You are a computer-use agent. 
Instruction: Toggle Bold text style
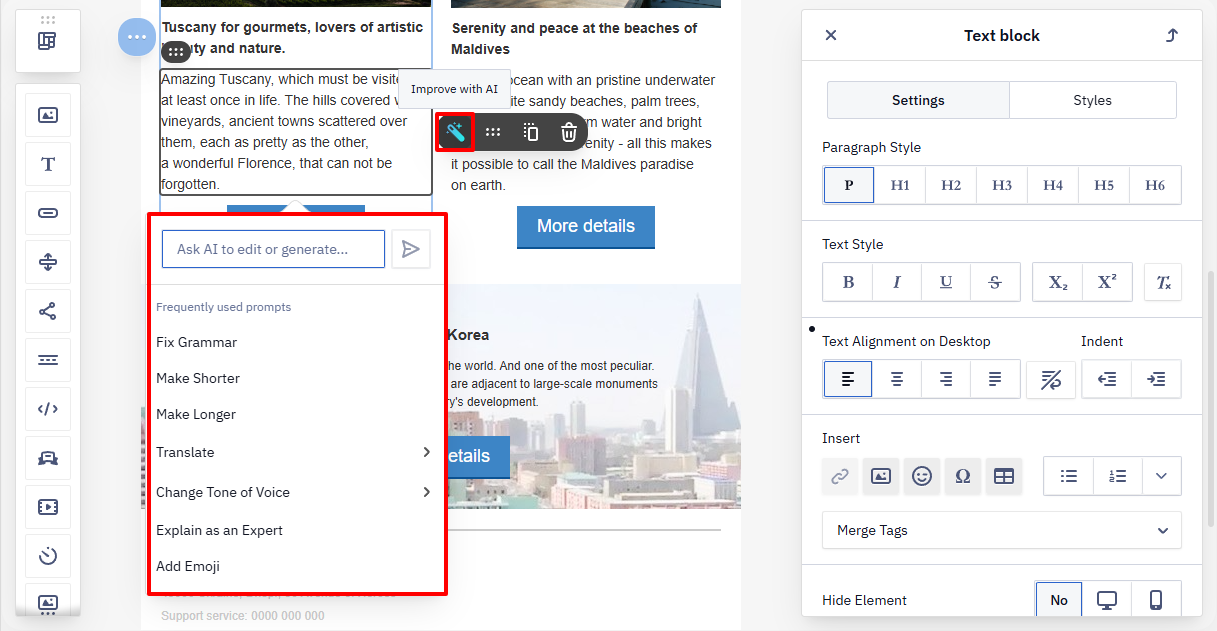tap(848, 282)
